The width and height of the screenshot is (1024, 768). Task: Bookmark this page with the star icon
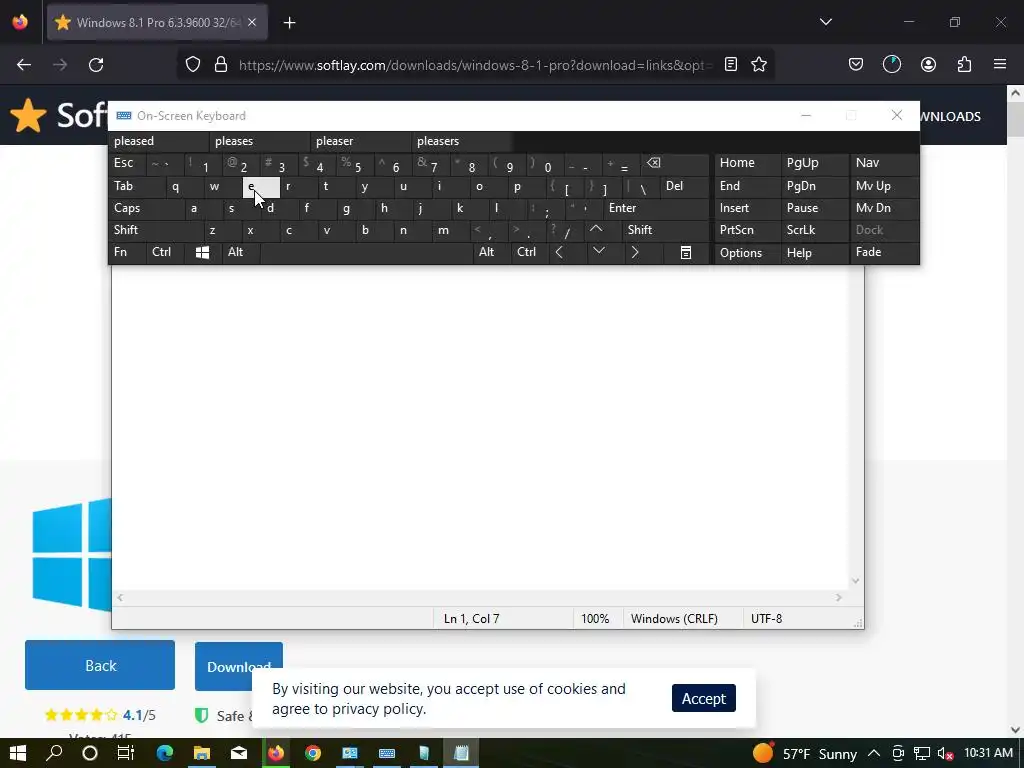759,65
